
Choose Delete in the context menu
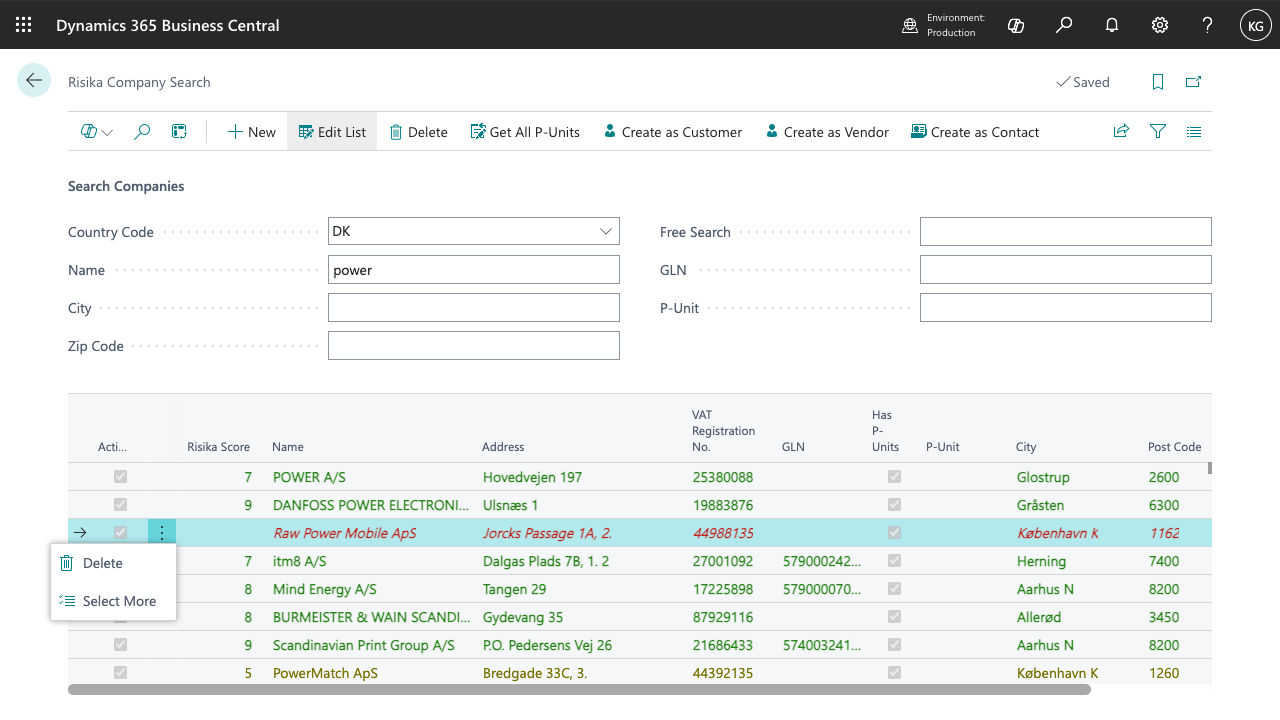(113, 563)
